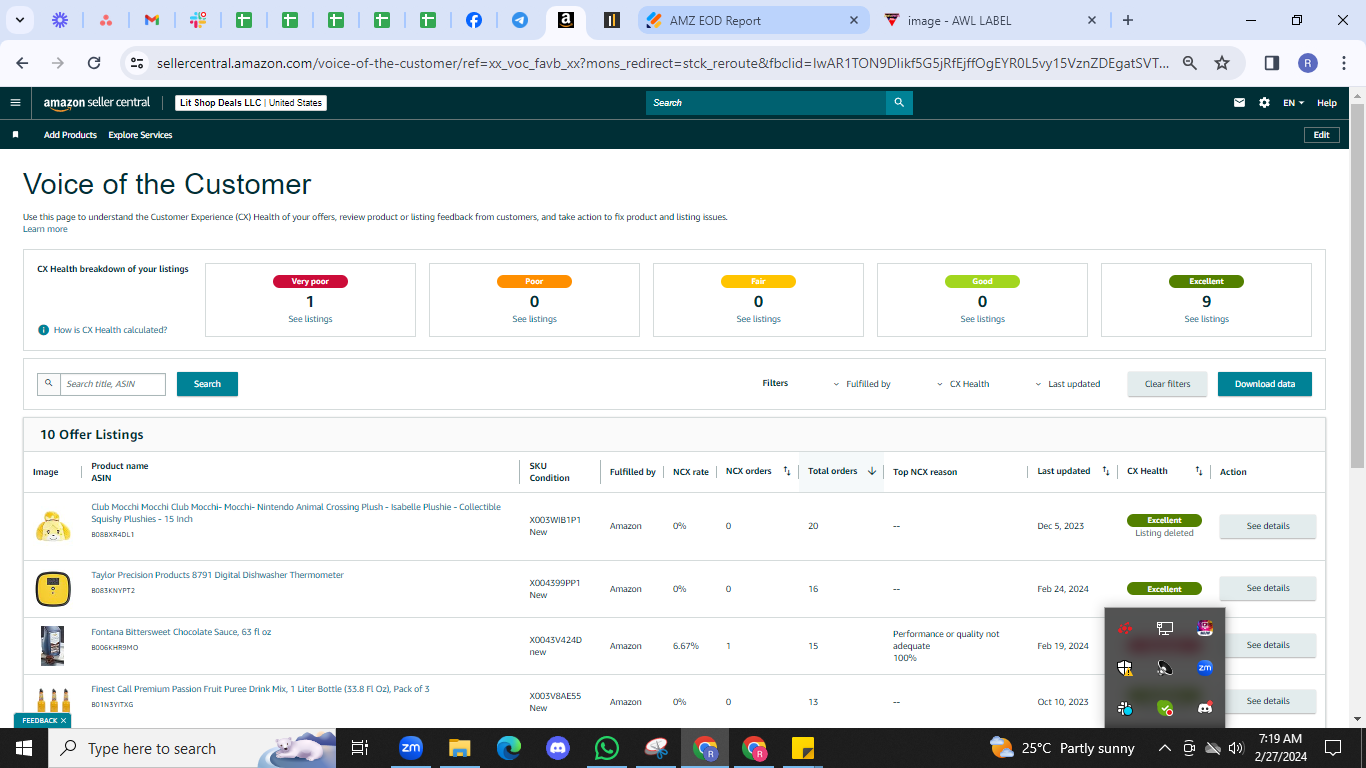See listings under Poor
The width and height of the screenshot is (1366, 768).
tap(534, 319)
